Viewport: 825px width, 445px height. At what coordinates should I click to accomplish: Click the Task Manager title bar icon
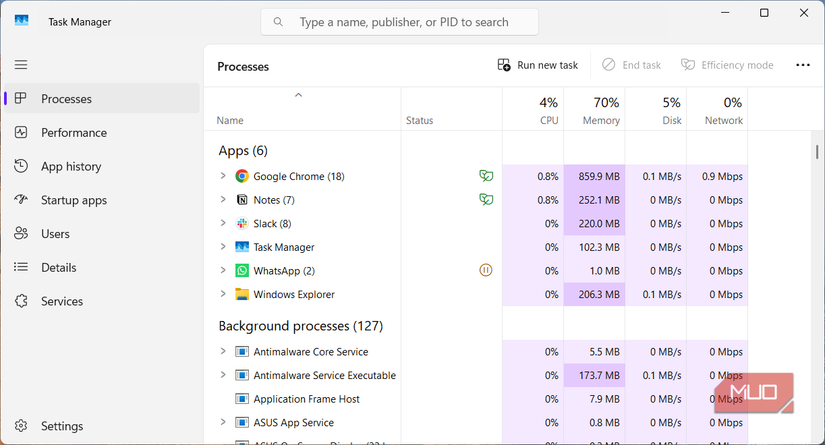pyautogui.click(x=22, y=21)
